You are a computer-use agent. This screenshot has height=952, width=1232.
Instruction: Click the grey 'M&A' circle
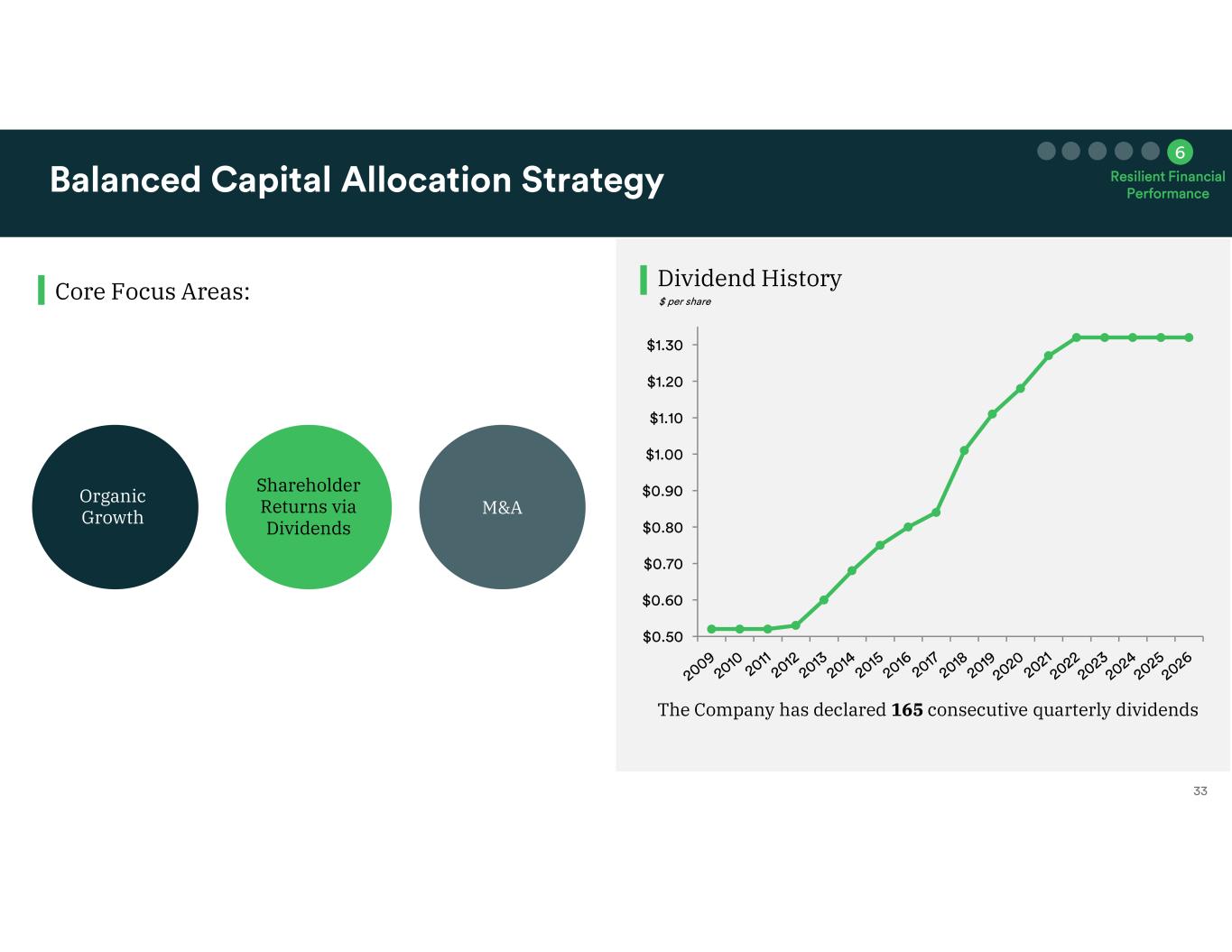[503, 507]
